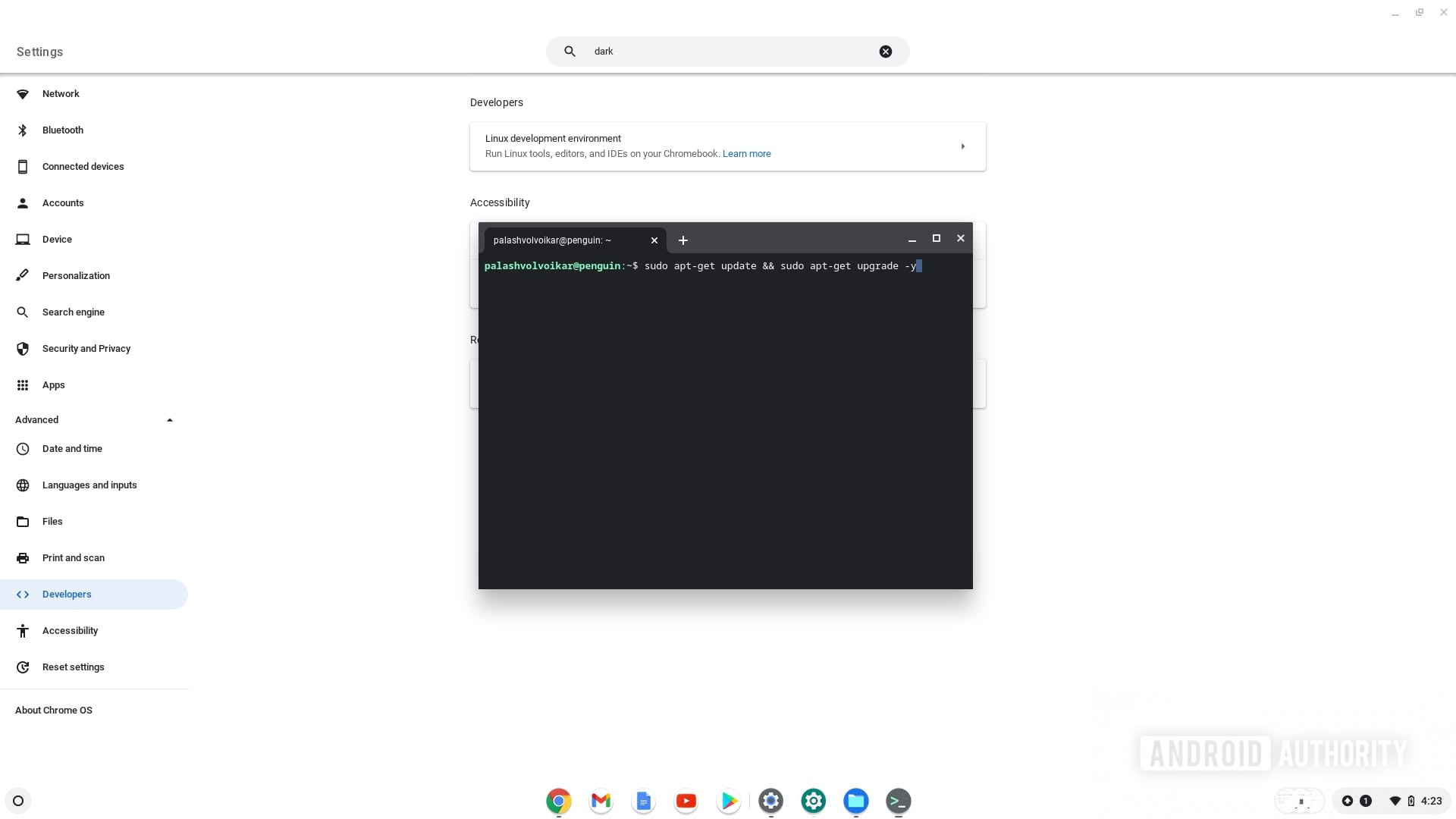Click the Gmail icon in taskbar
Image resolution: width=1456 pixels, height=819 pixels.
(x=600, y=800)
